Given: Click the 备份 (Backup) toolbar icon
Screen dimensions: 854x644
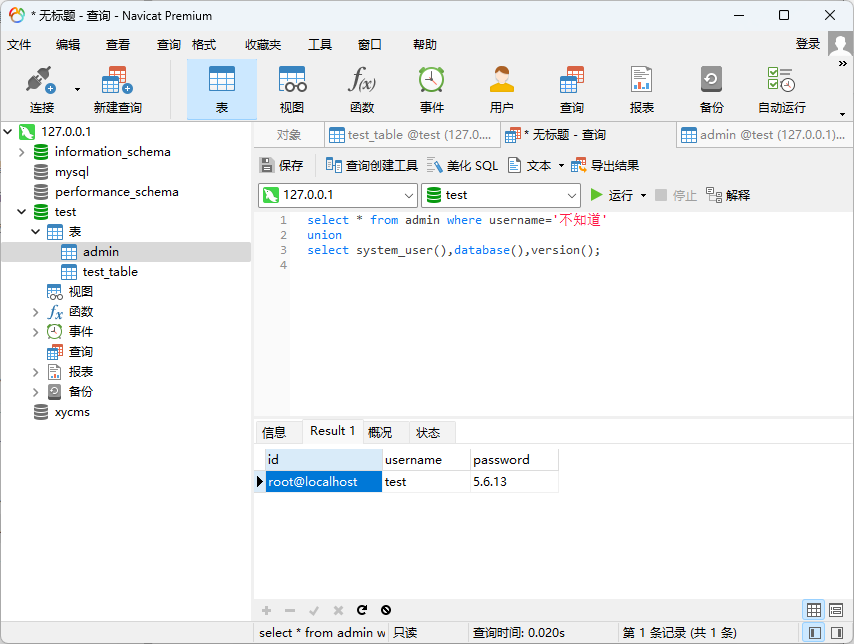Looking at the screenshot, I should 712,88.
